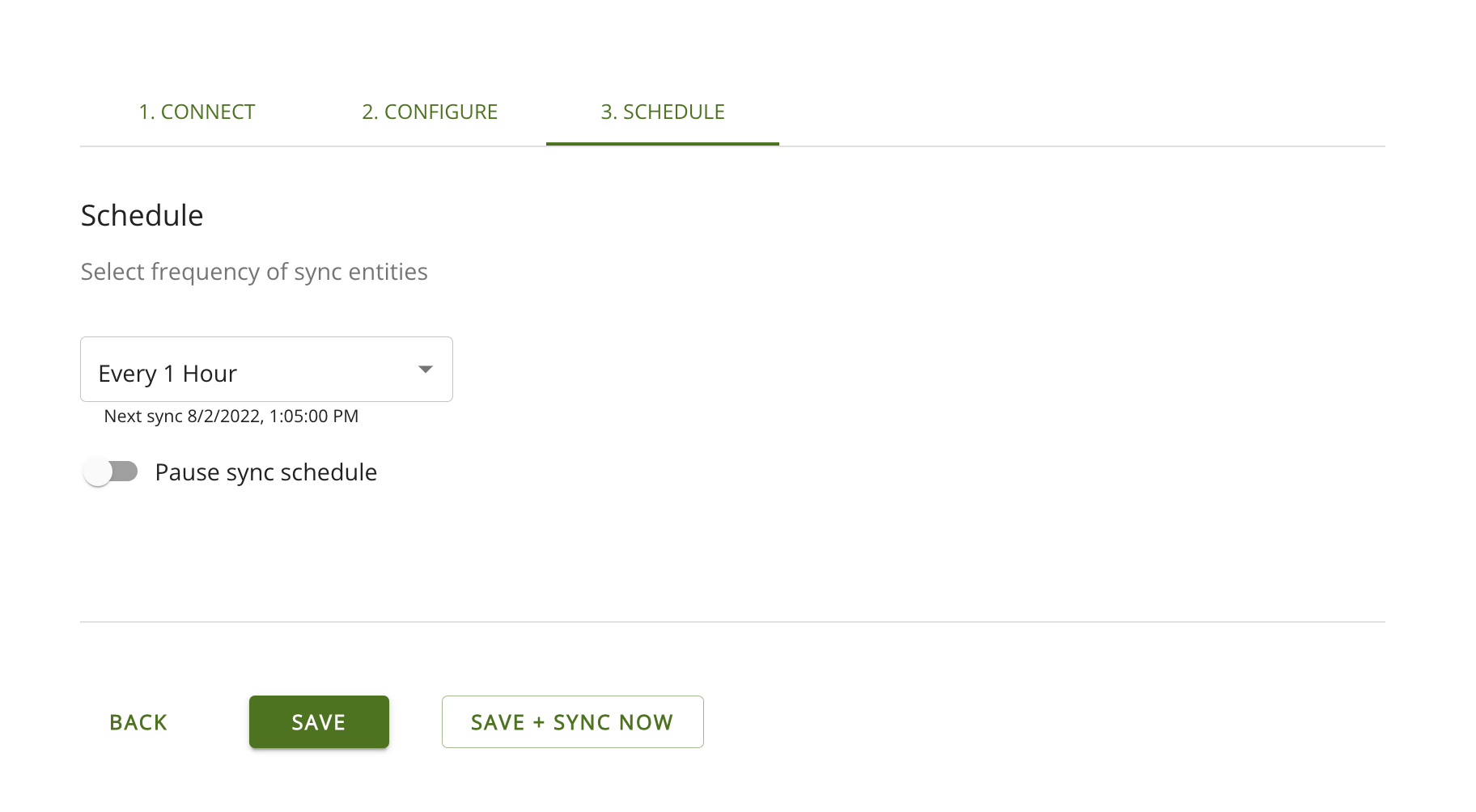This screenshot has height=812, width=1476.
Task: Click the word 'Hour' in frequency field
Action: 210,374
